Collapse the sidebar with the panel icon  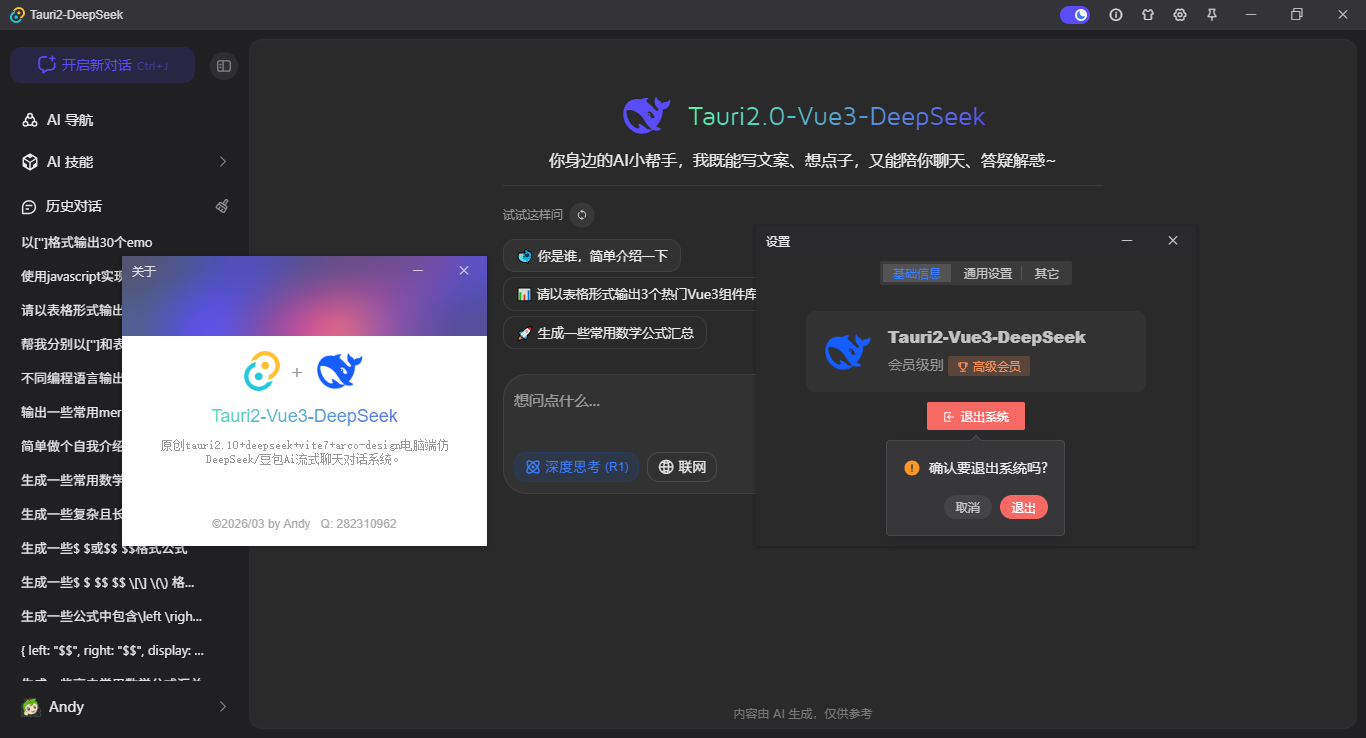(x=224, y=64)
